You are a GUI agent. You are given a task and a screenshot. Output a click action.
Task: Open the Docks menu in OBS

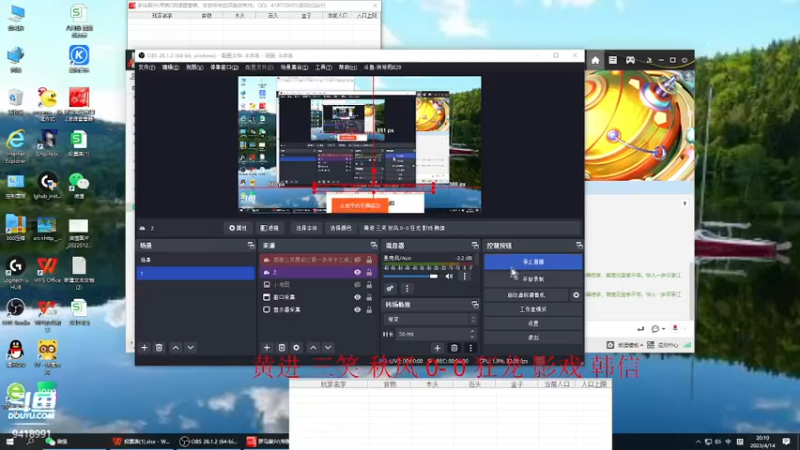point(224,67)
